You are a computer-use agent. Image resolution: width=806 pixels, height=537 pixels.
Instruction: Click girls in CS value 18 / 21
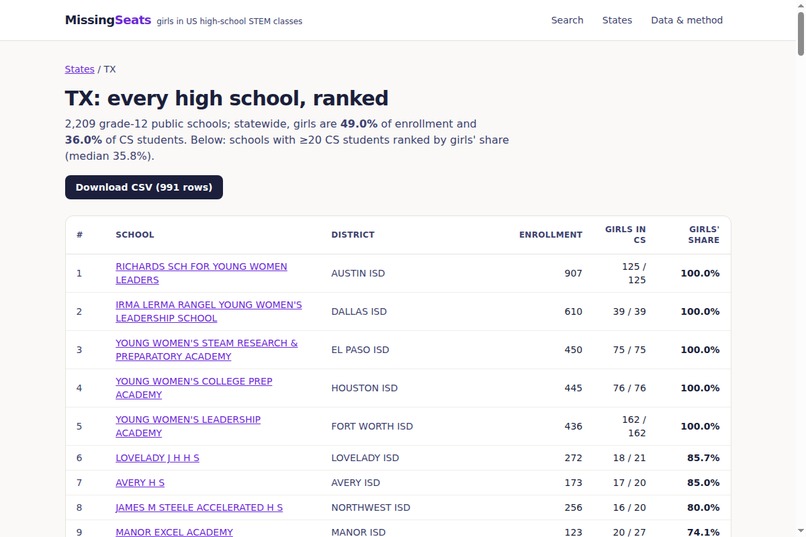coord(629,458)
